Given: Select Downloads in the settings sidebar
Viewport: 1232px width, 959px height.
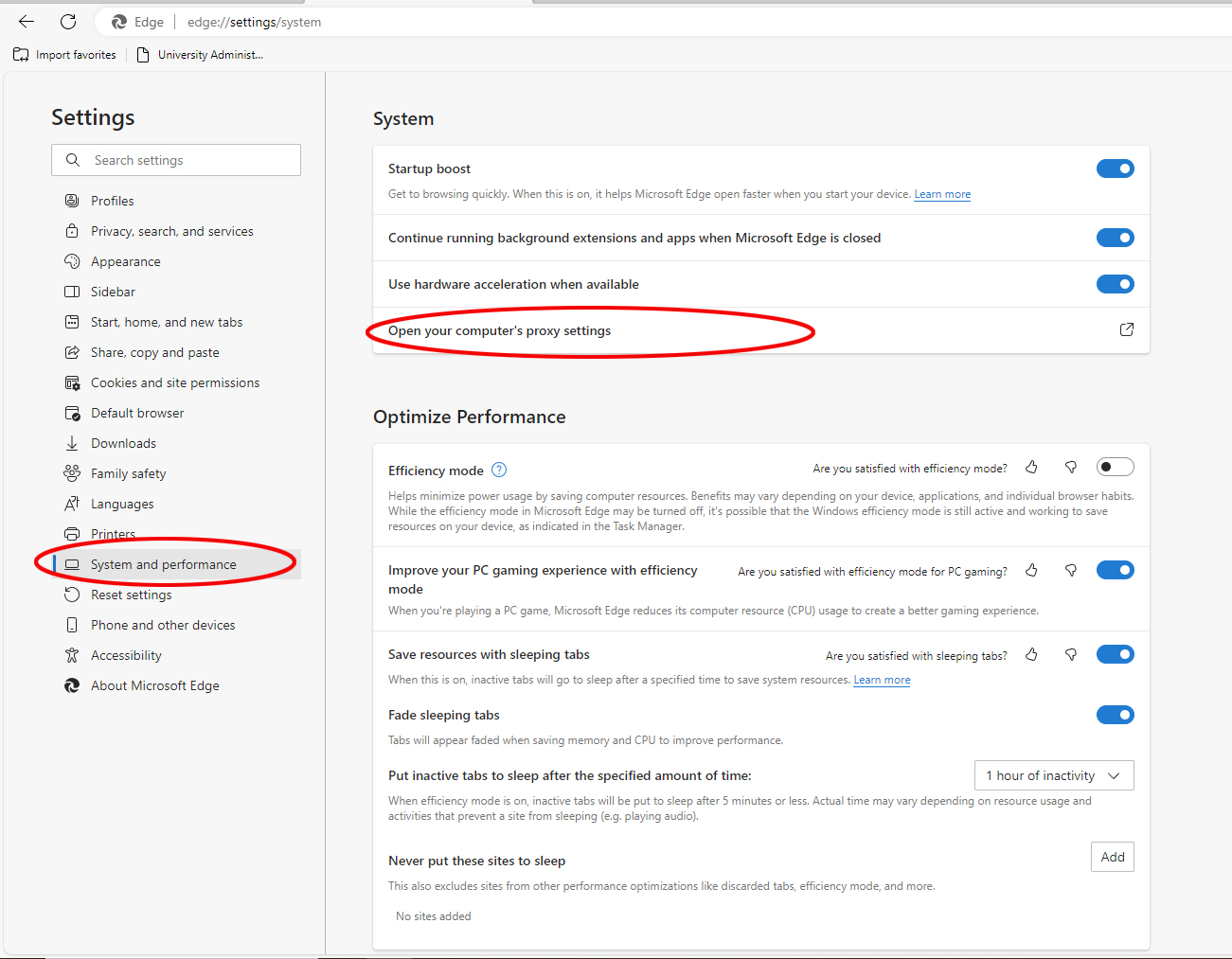Looking at the screenshot, I should 123,443.
